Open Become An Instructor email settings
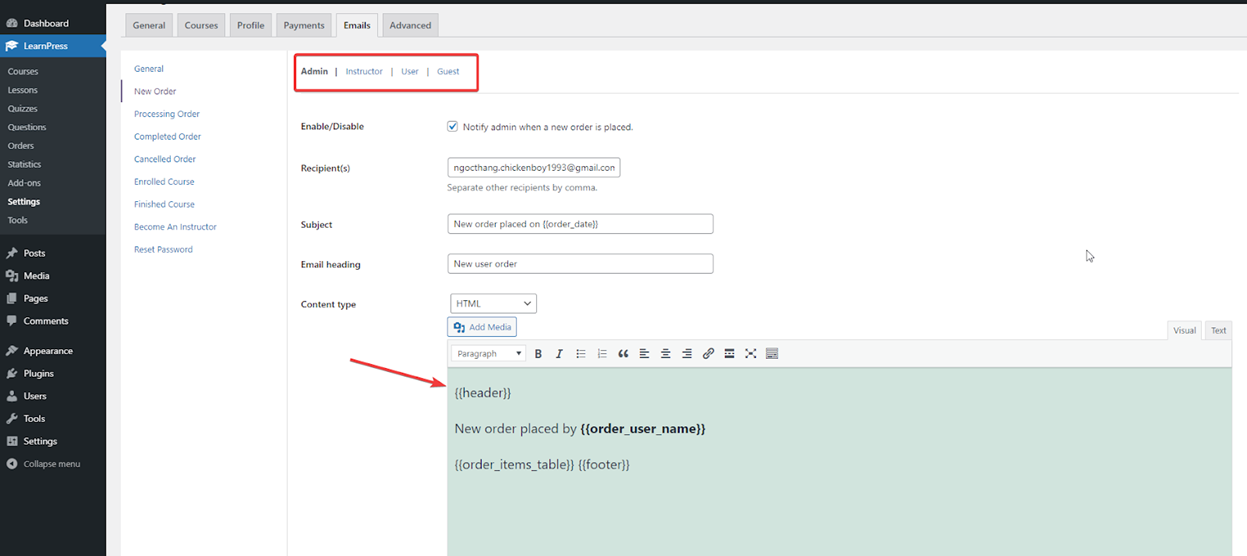The height and width of the screenshot is (556, 1247). point(175,227)
